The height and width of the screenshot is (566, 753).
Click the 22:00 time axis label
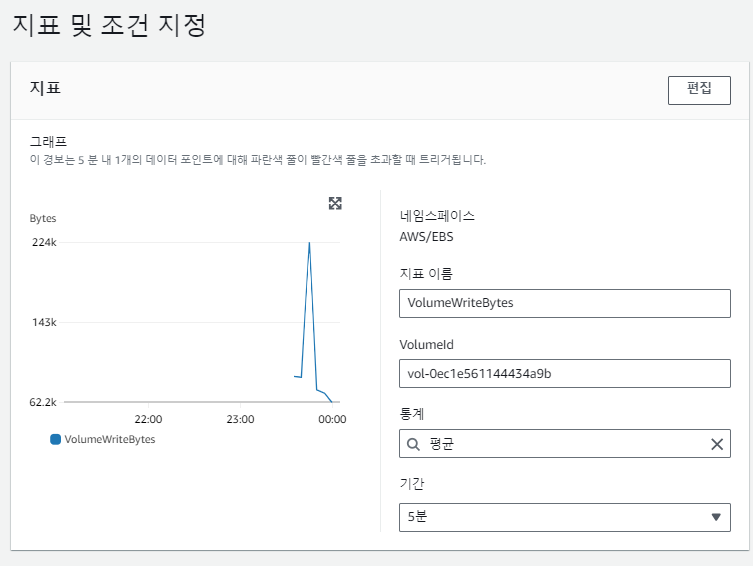148,419
